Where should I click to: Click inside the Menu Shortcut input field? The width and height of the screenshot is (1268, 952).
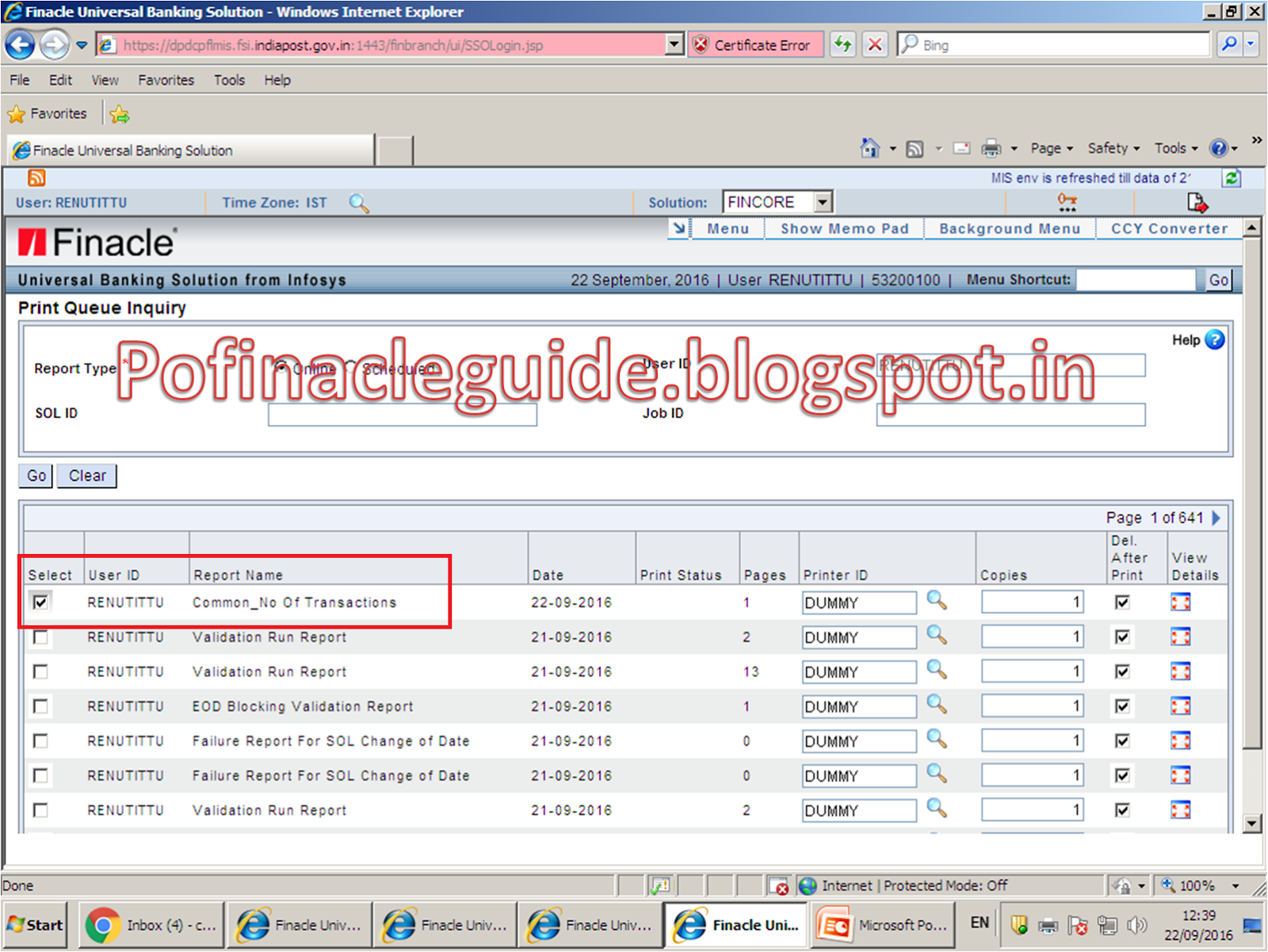coord(1136,279)
